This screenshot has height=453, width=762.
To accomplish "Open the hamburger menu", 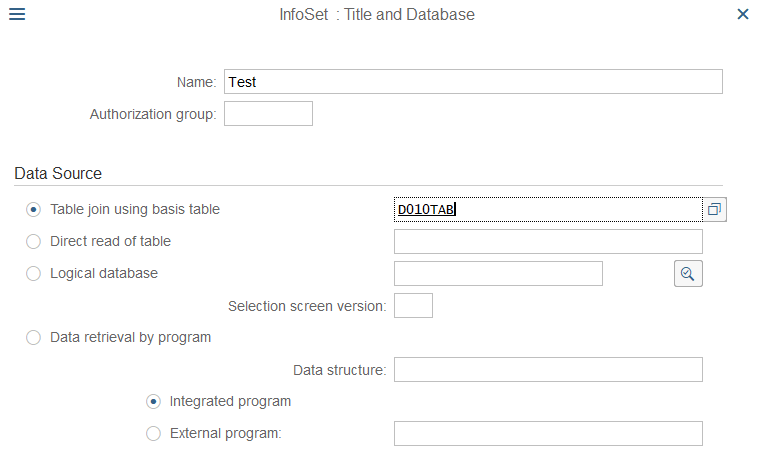I will (17, 14).
